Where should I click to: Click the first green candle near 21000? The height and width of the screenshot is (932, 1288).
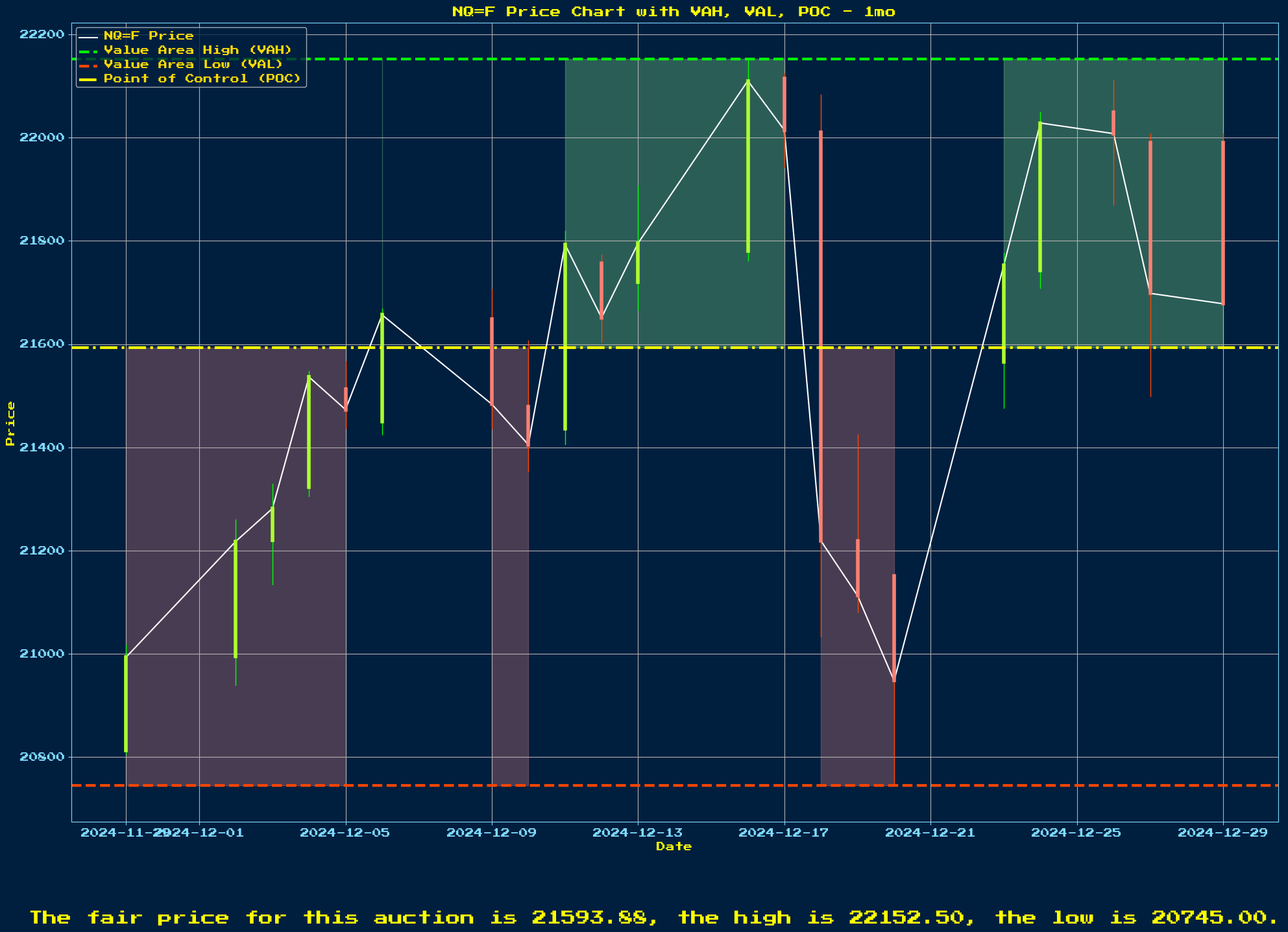(x=126, y=703)
